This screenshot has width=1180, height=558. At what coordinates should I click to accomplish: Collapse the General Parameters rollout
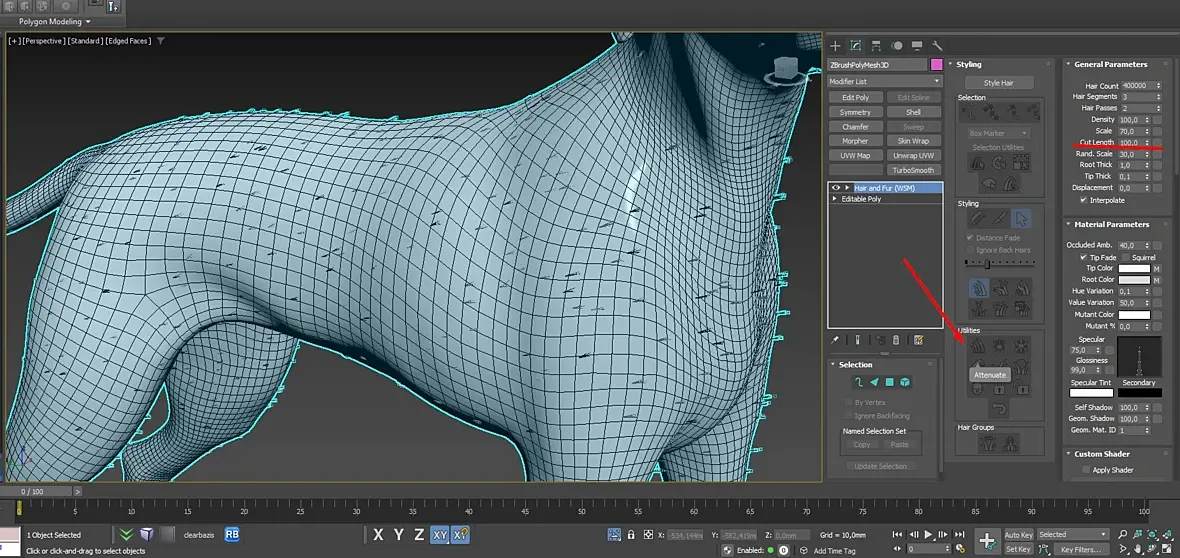click(x=1110, y=64)
